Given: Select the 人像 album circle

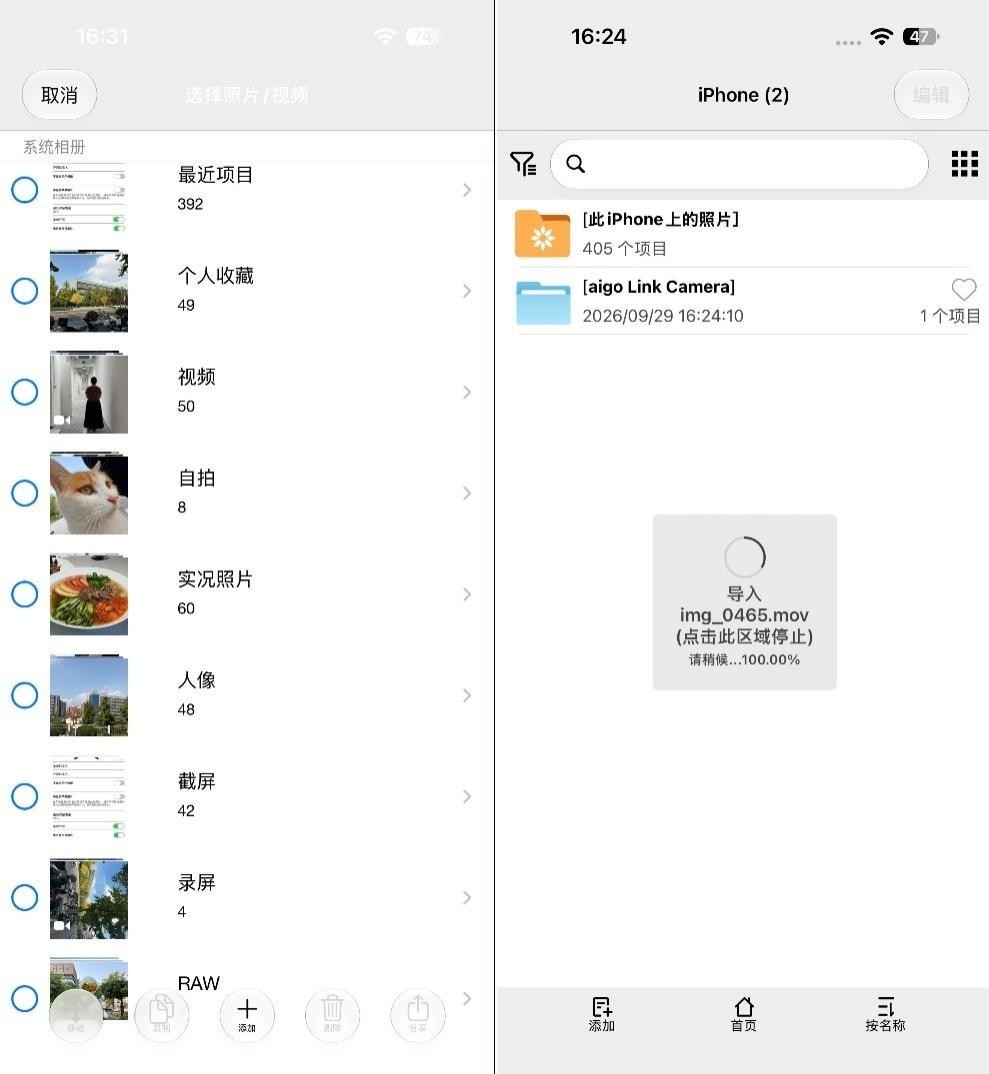Looking at the screenshot, I should pyautogui.click(x=25, y=695).
